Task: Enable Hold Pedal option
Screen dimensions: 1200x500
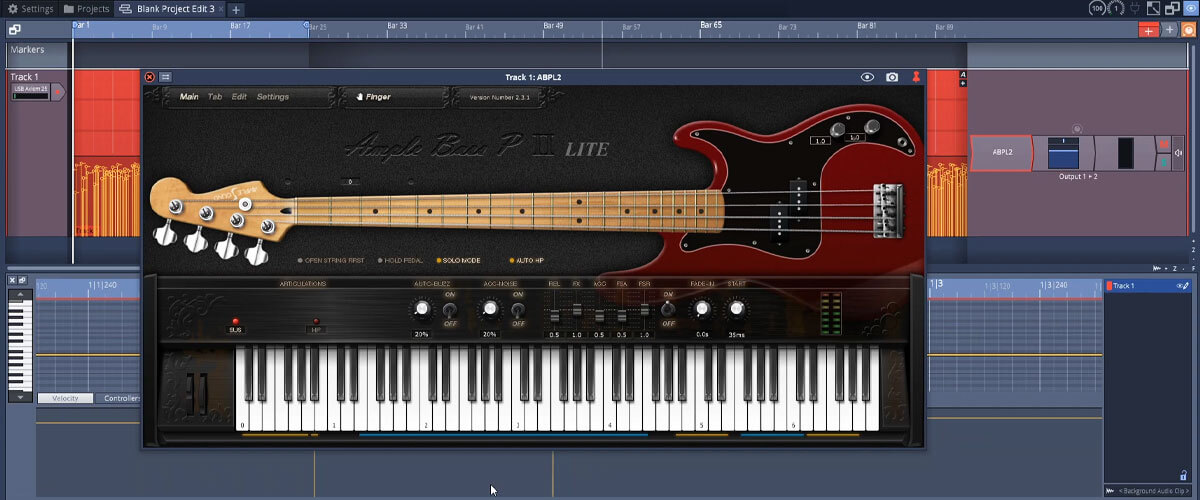Action: 402,260
